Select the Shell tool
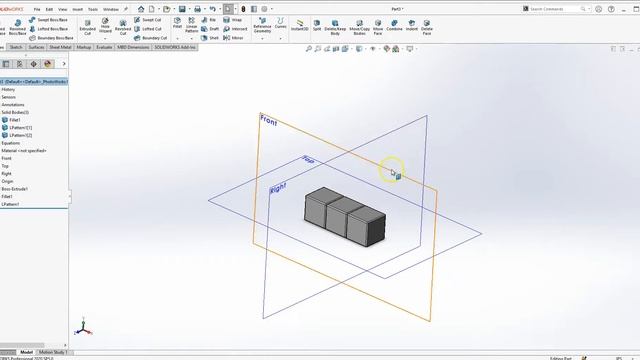The width and height of the screenshot is (640, 360). point(210,38)
